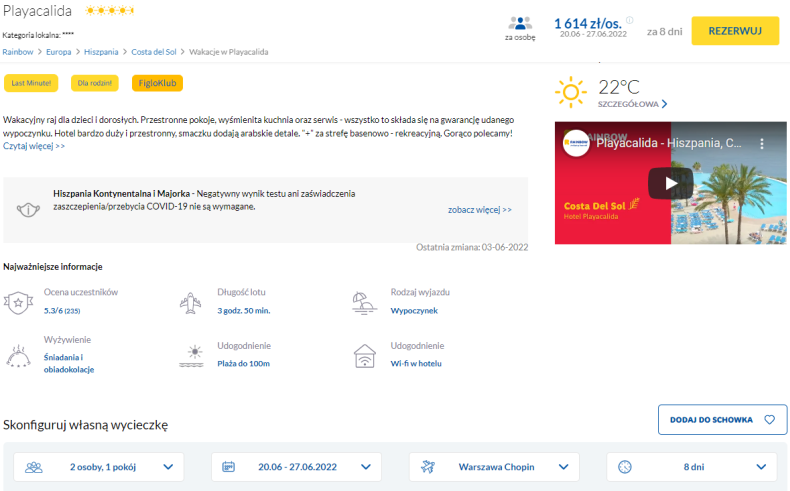Image resolution: width=790 pixels, height=491 pixels.
Task: Open the Hiszpania breadcrumb
Action: [101, 52]
